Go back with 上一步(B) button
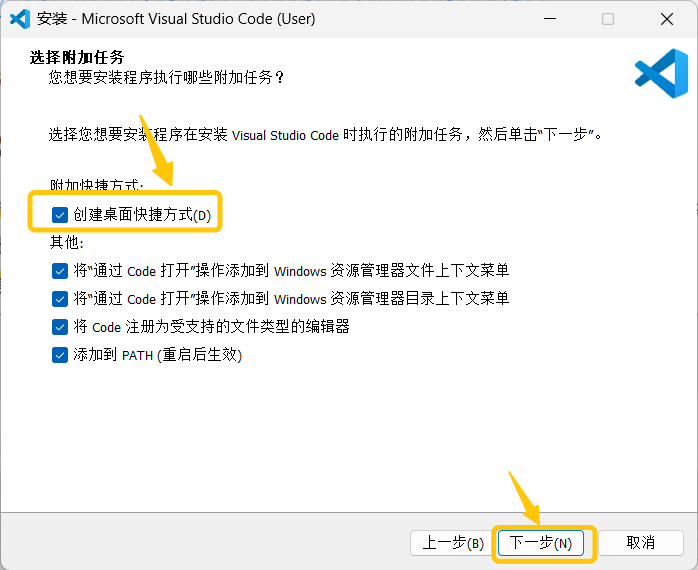698x570 pixels. [x=453, y=543]
